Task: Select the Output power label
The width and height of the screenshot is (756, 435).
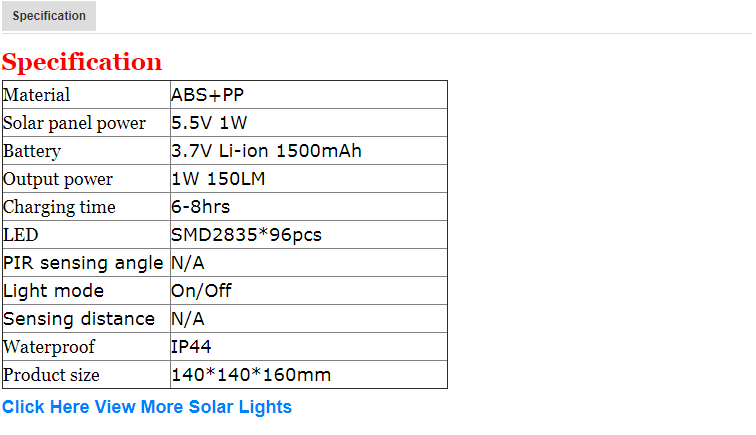Action: click(58, 179)
